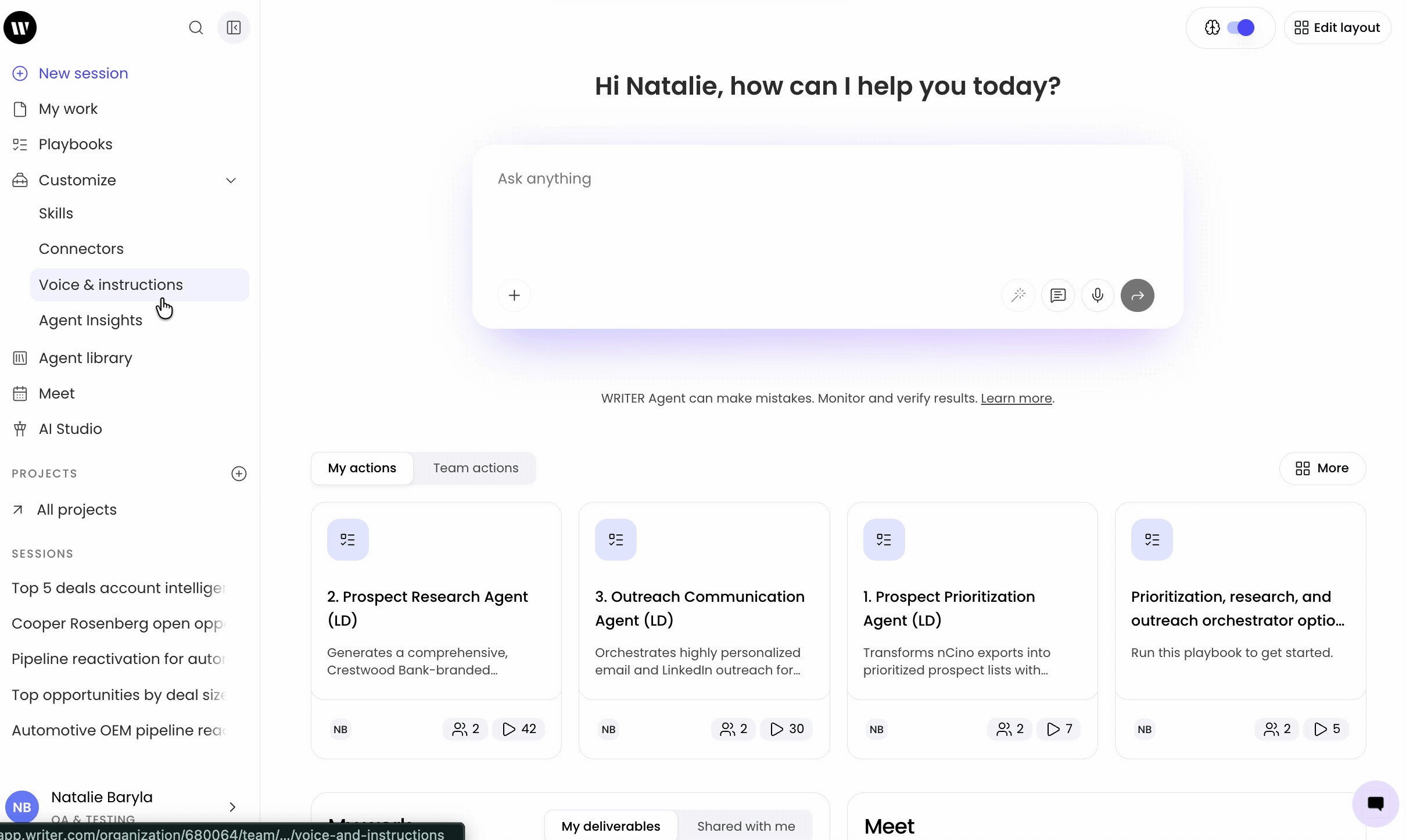Open Playbooks in sidebar
This screenshot has height=840, width=1406.
76,145
